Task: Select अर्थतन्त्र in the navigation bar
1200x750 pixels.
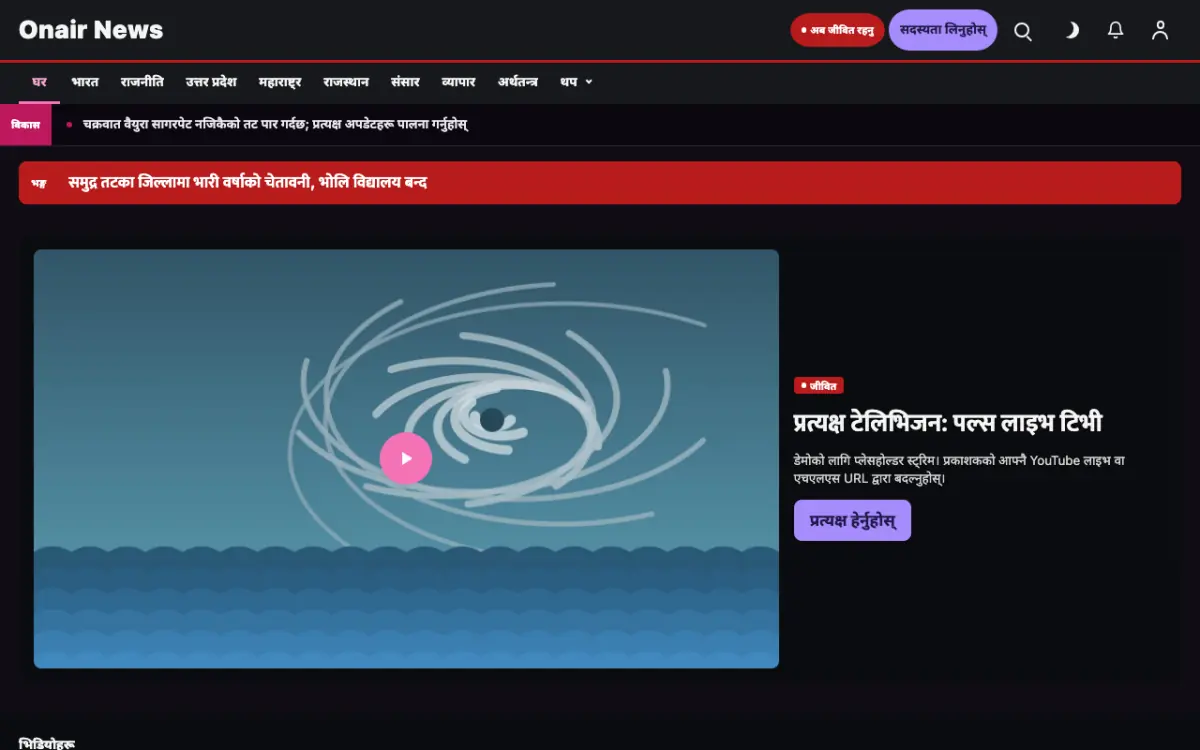Action: pos(518,82)
